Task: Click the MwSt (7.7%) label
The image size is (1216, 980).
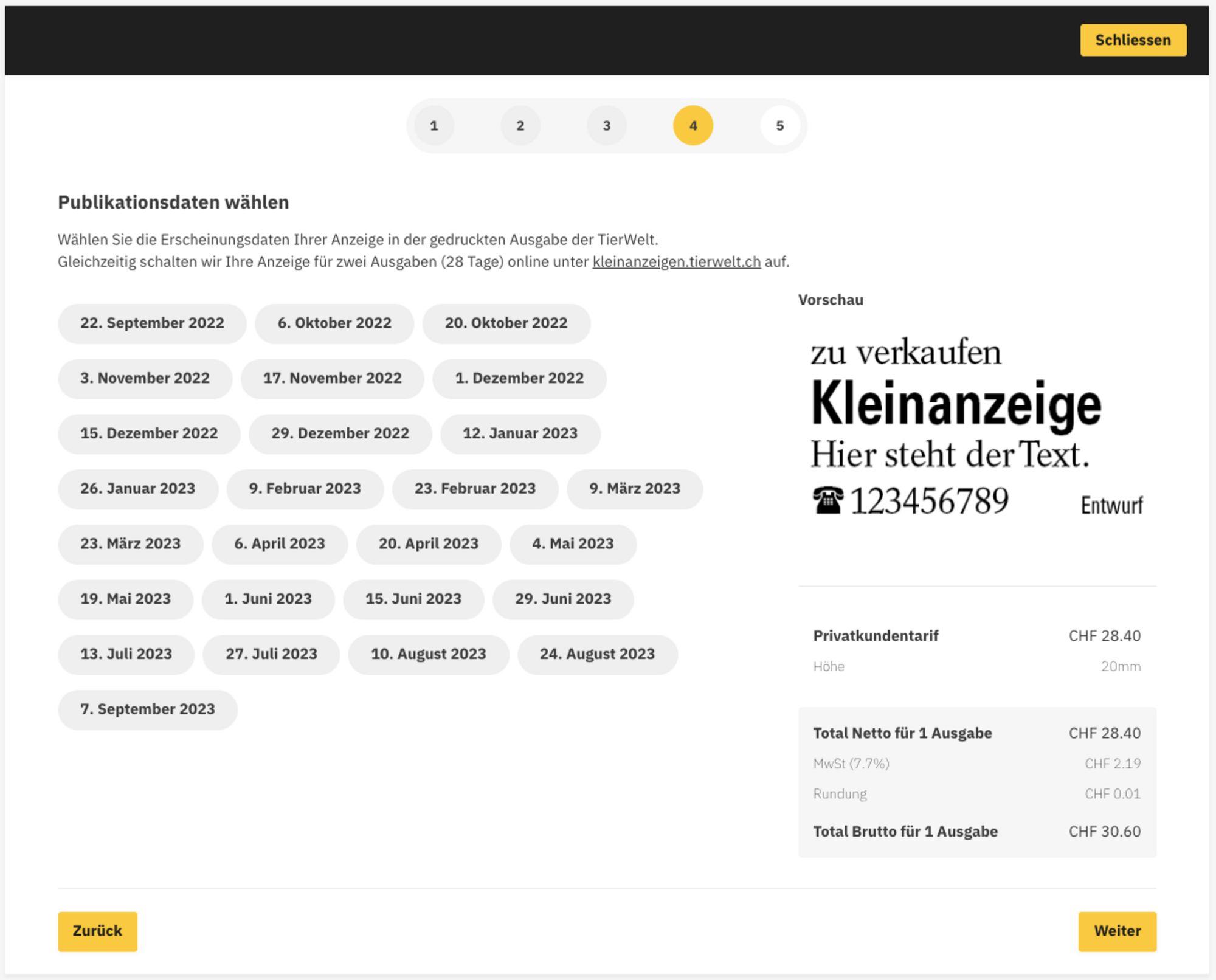Action: 851,764
